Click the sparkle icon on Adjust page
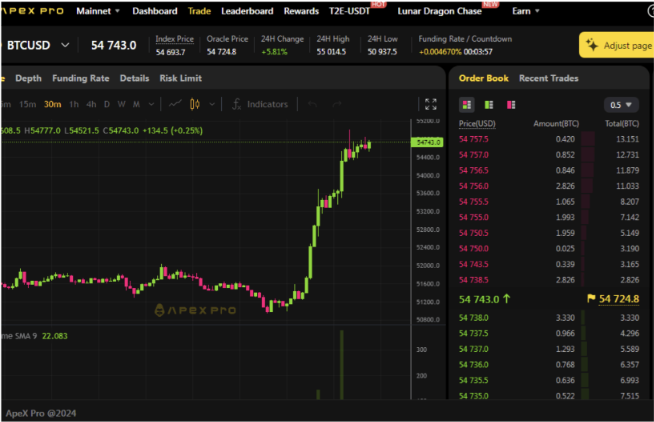 pos(592,45)
